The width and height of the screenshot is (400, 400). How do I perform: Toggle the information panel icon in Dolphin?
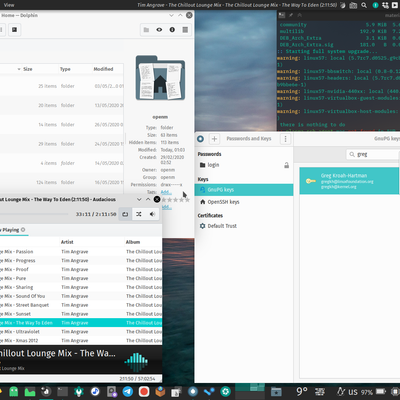point(172,30)
